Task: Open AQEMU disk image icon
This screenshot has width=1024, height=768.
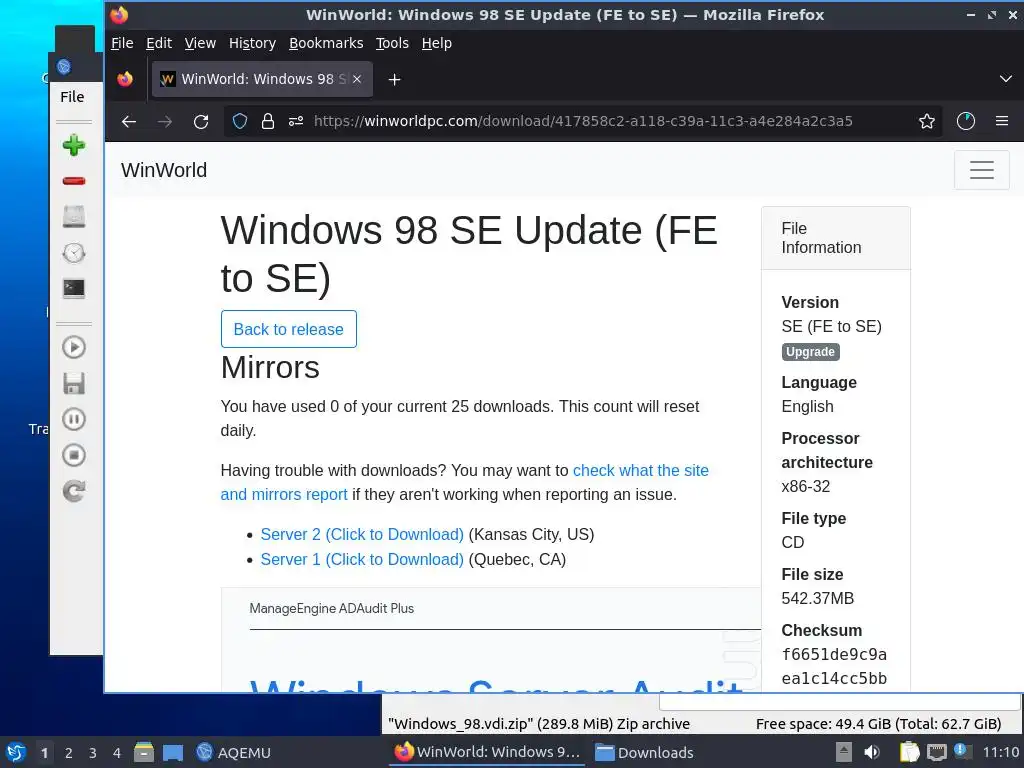Action: pyautogui.click(x=74, y=217)
